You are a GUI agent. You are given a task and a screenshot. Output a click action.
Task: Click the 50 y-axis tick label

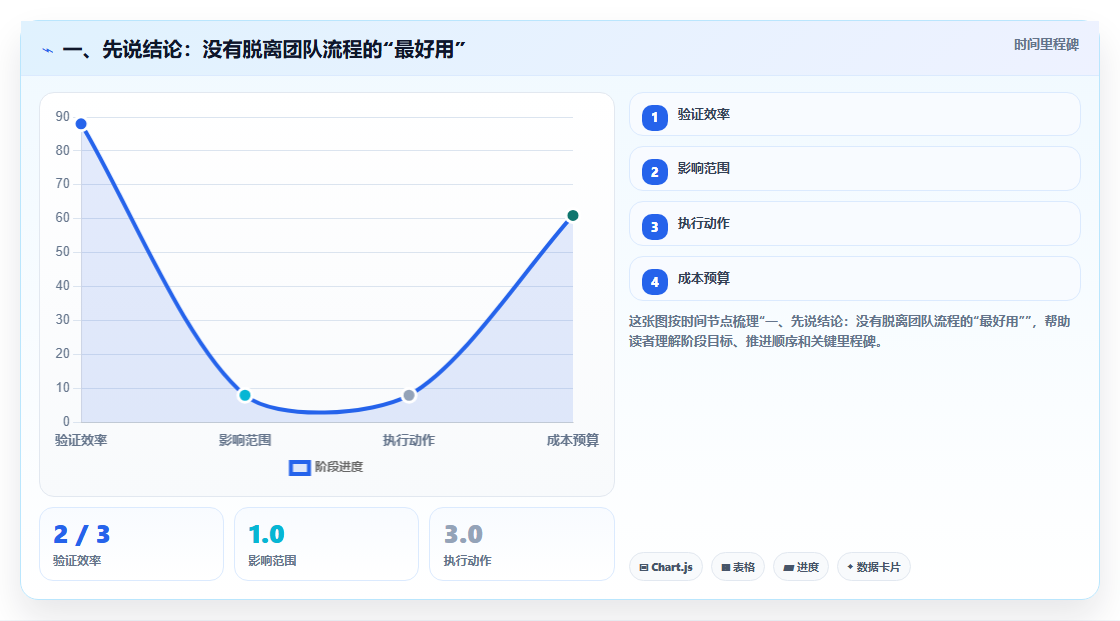[63, 252]
